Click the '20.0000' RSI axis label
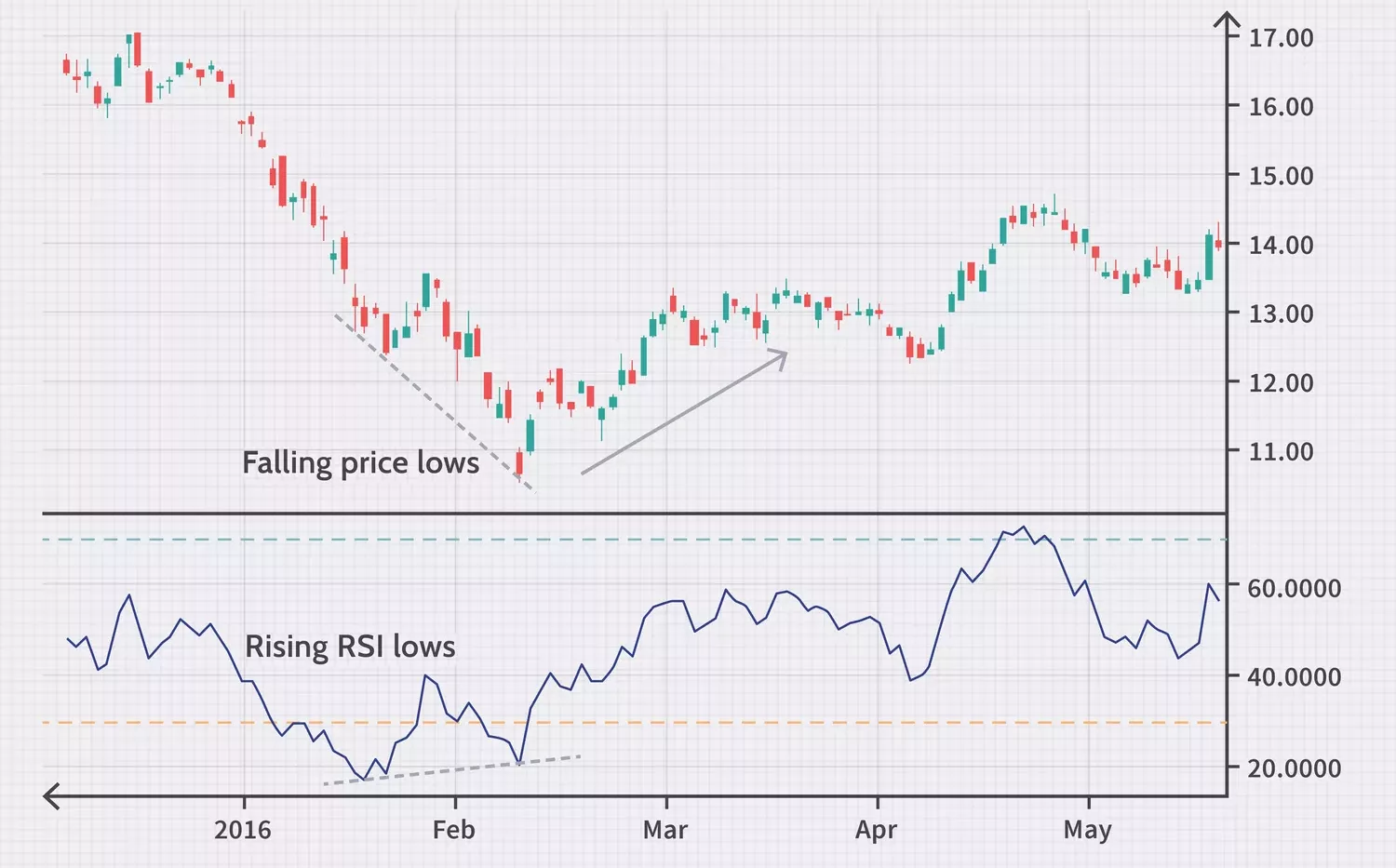1396x868 pixels. pos(1295,769)
